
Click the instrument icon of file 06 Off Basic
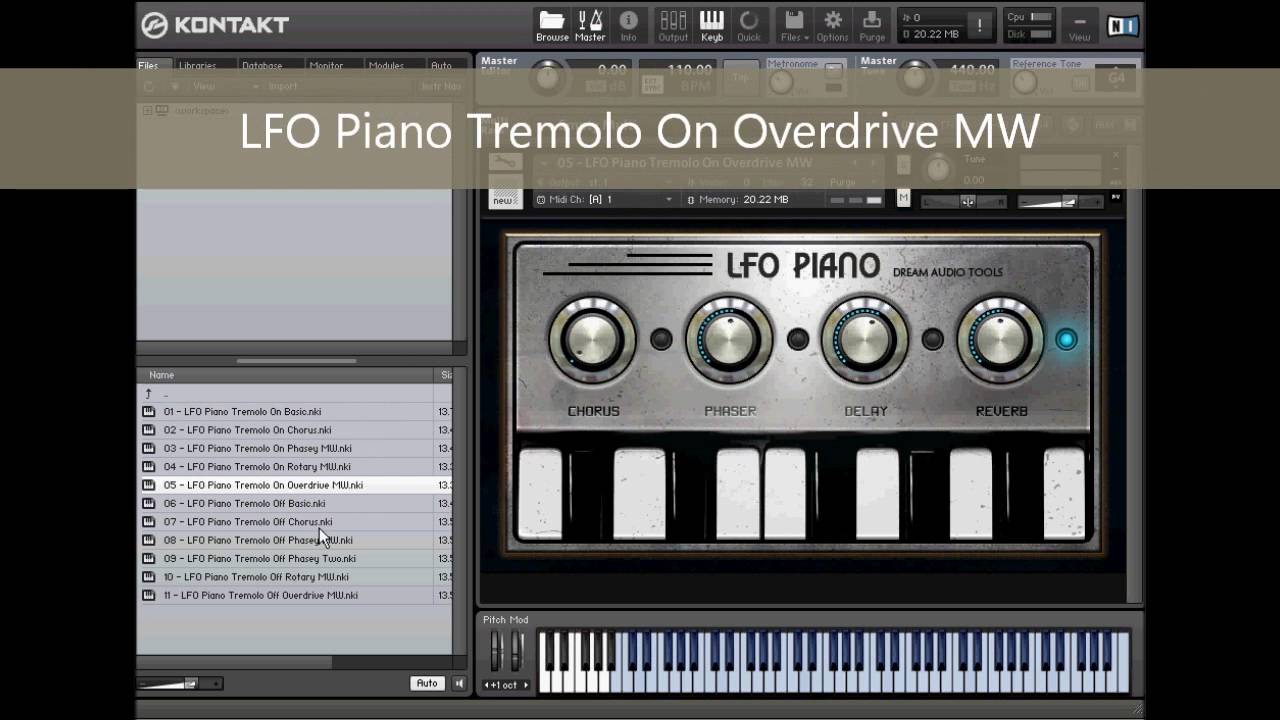tap(149, 503)
